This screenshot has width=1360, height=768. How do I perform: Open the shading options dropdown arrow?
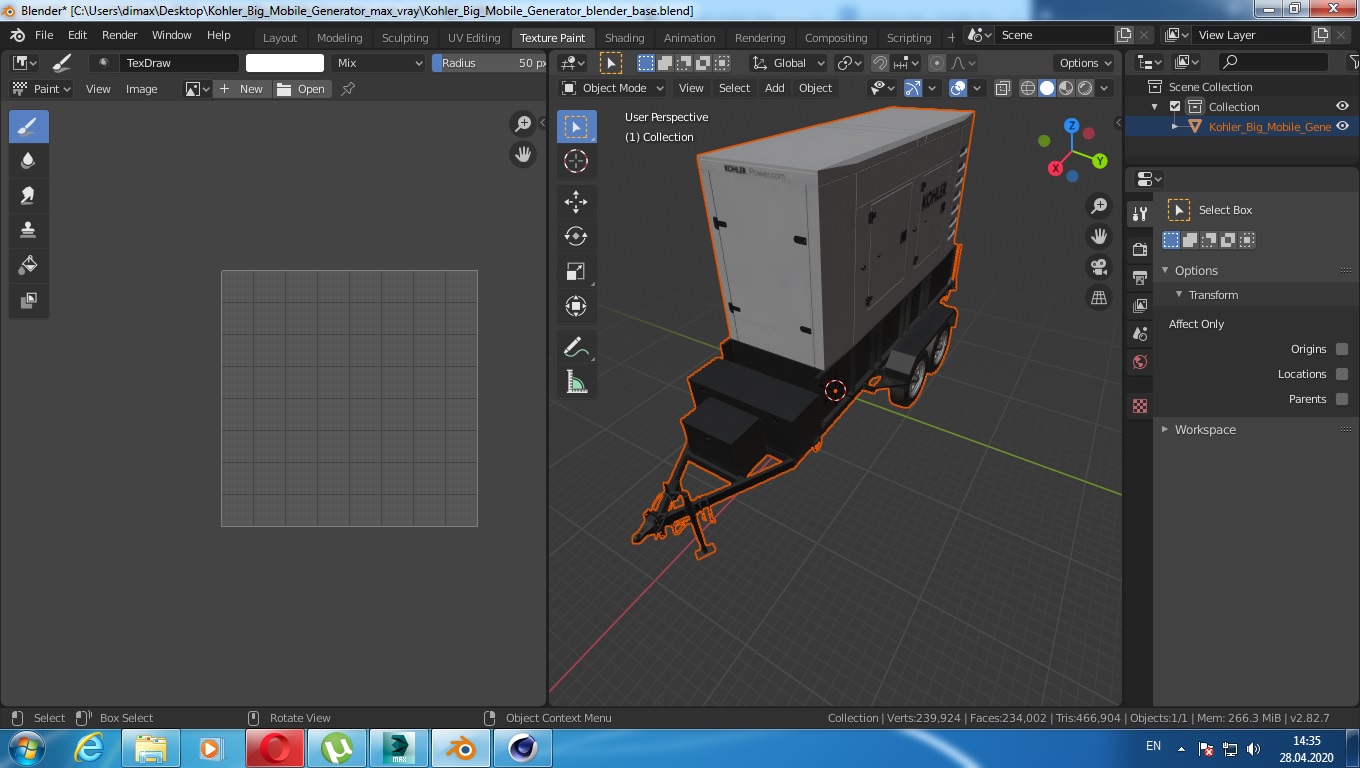pos(1105,88)
